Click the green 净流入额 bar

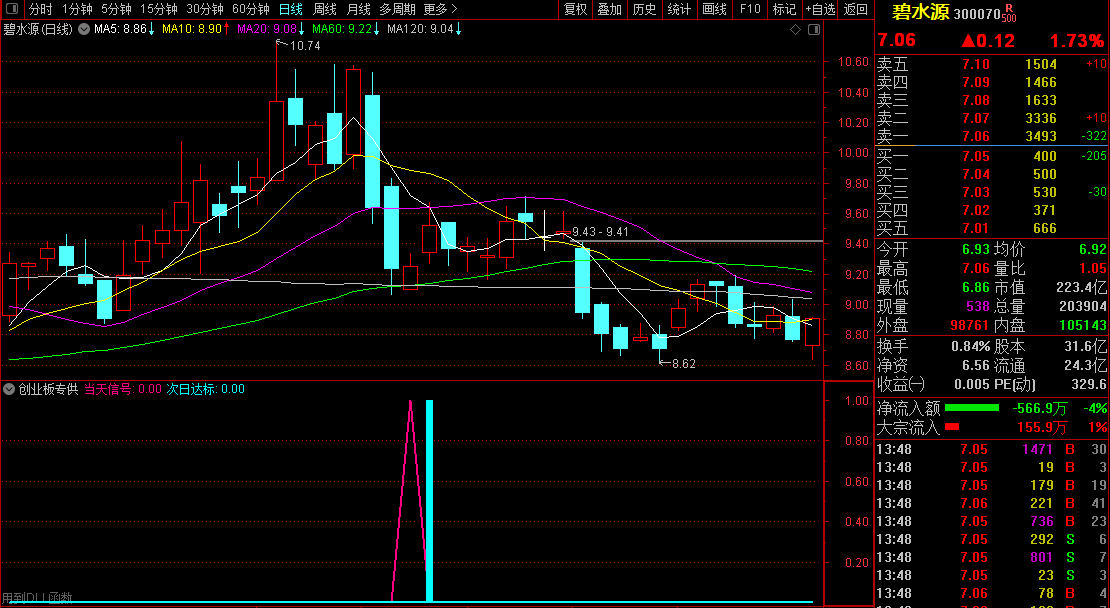coord(972,408)
